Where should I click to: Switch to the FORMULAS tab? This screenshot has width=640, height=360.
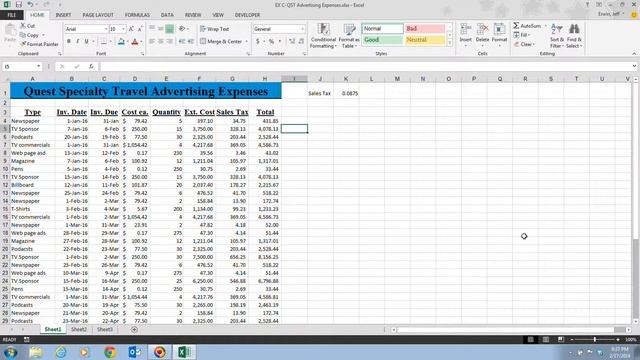coord(137,15)
